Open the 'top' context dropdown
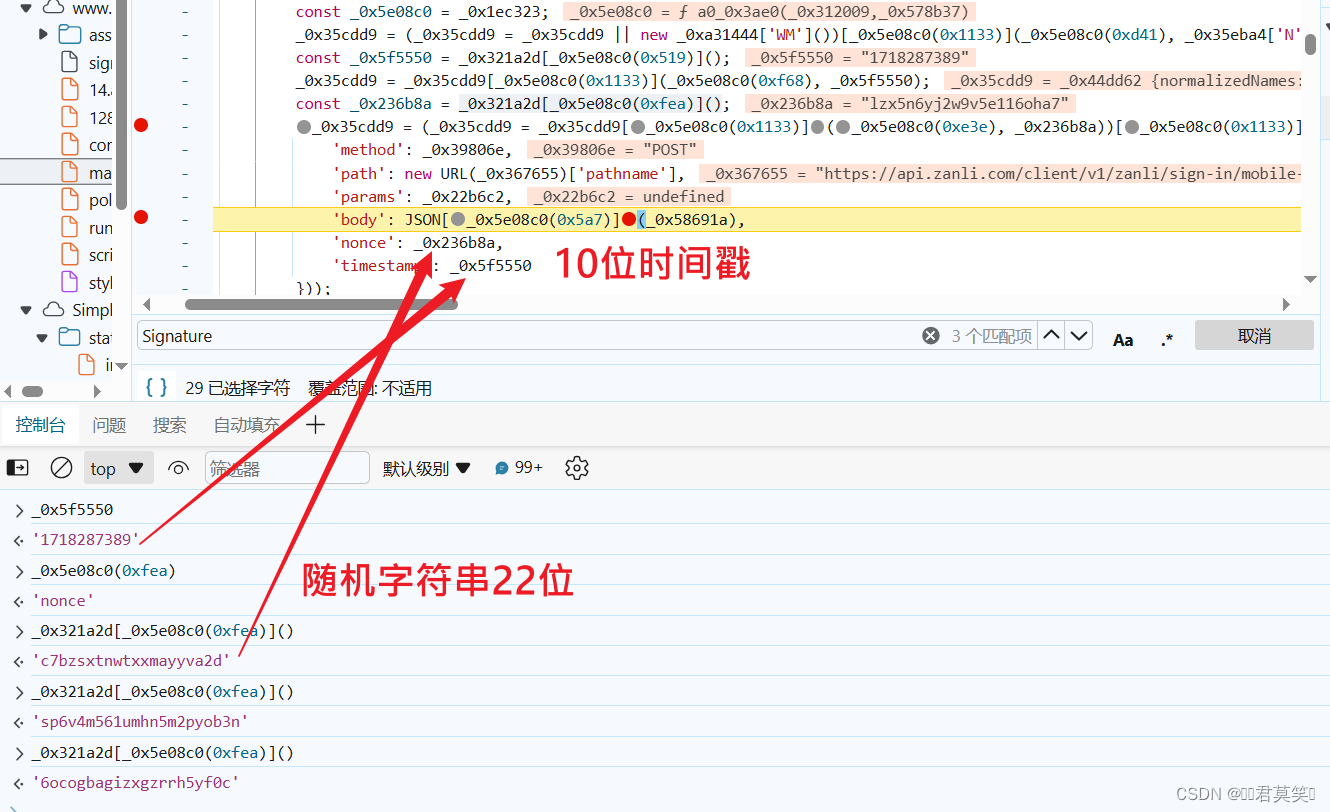Screen dimensions: 1330x812 [x=118, y=468]
